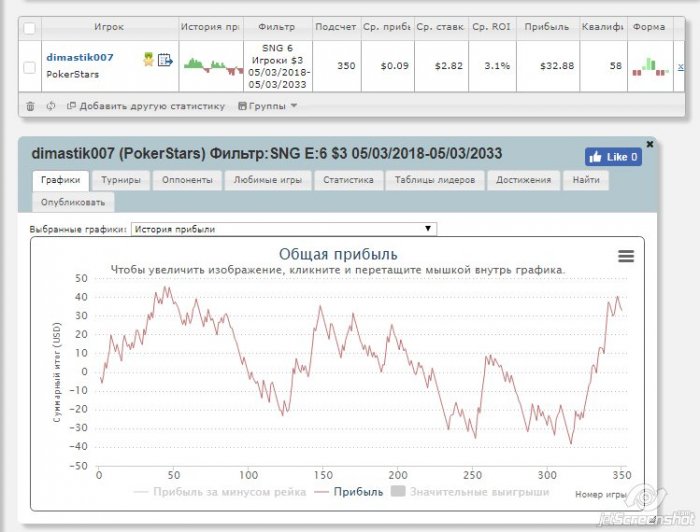This screenshot has height=532, width=700.
Task: Toggle Значительные выигрыши legend series
Action: point(470,492)
